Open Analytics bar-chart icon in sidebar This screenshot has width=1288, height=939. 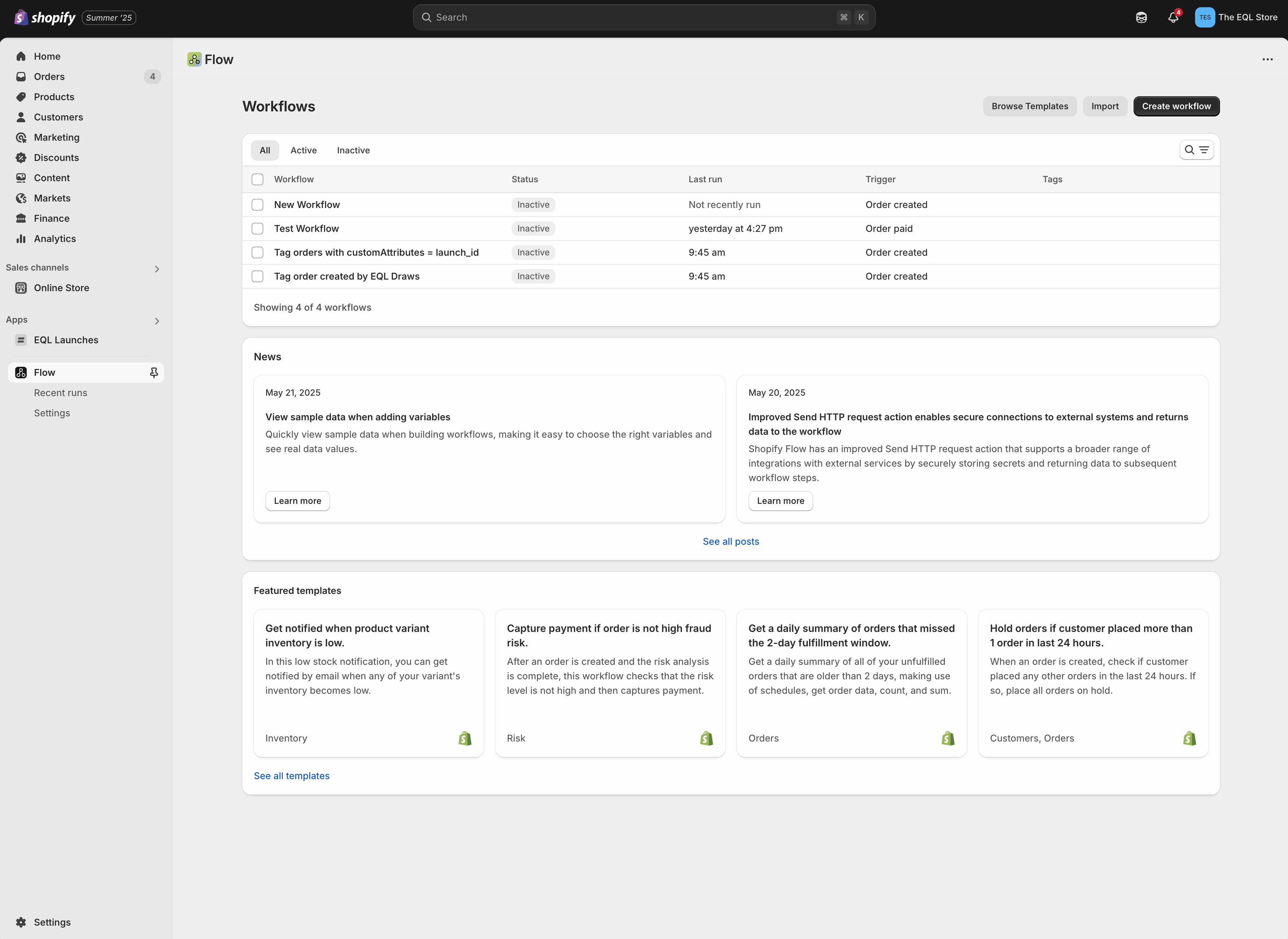click(x=21, y=239)
